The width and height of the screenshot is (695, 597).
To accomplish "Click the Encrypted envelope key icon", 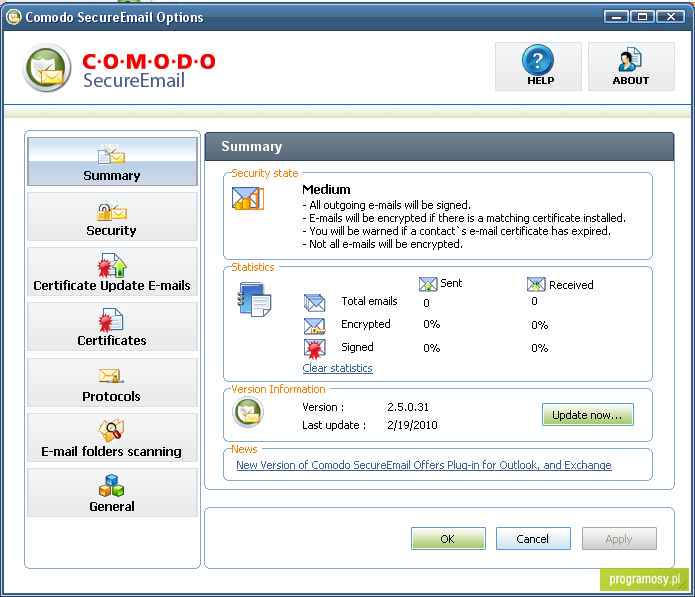I will pyautogui.click(x=314, y=326).
